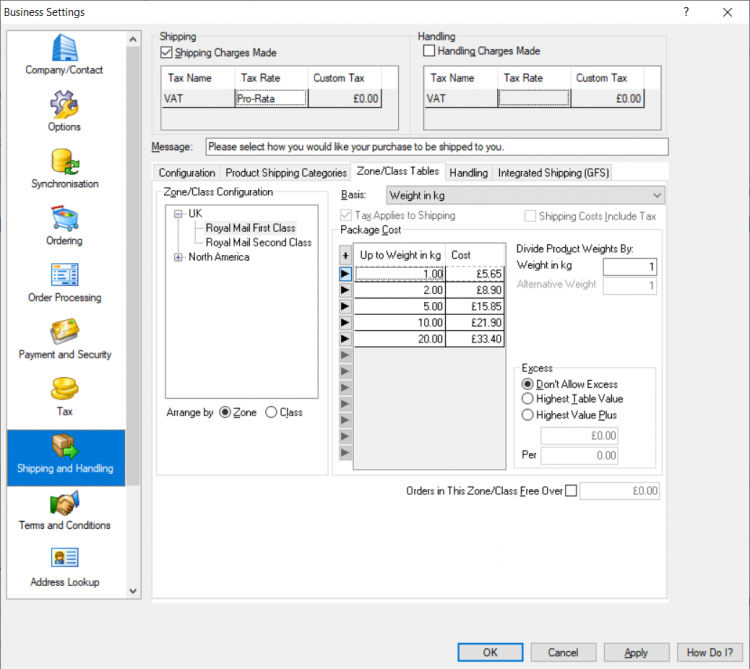Open the Synchronisation settings icon
The width and height of the screenshot is (750, 669).
pyautogui.click(x=65, y=161)
